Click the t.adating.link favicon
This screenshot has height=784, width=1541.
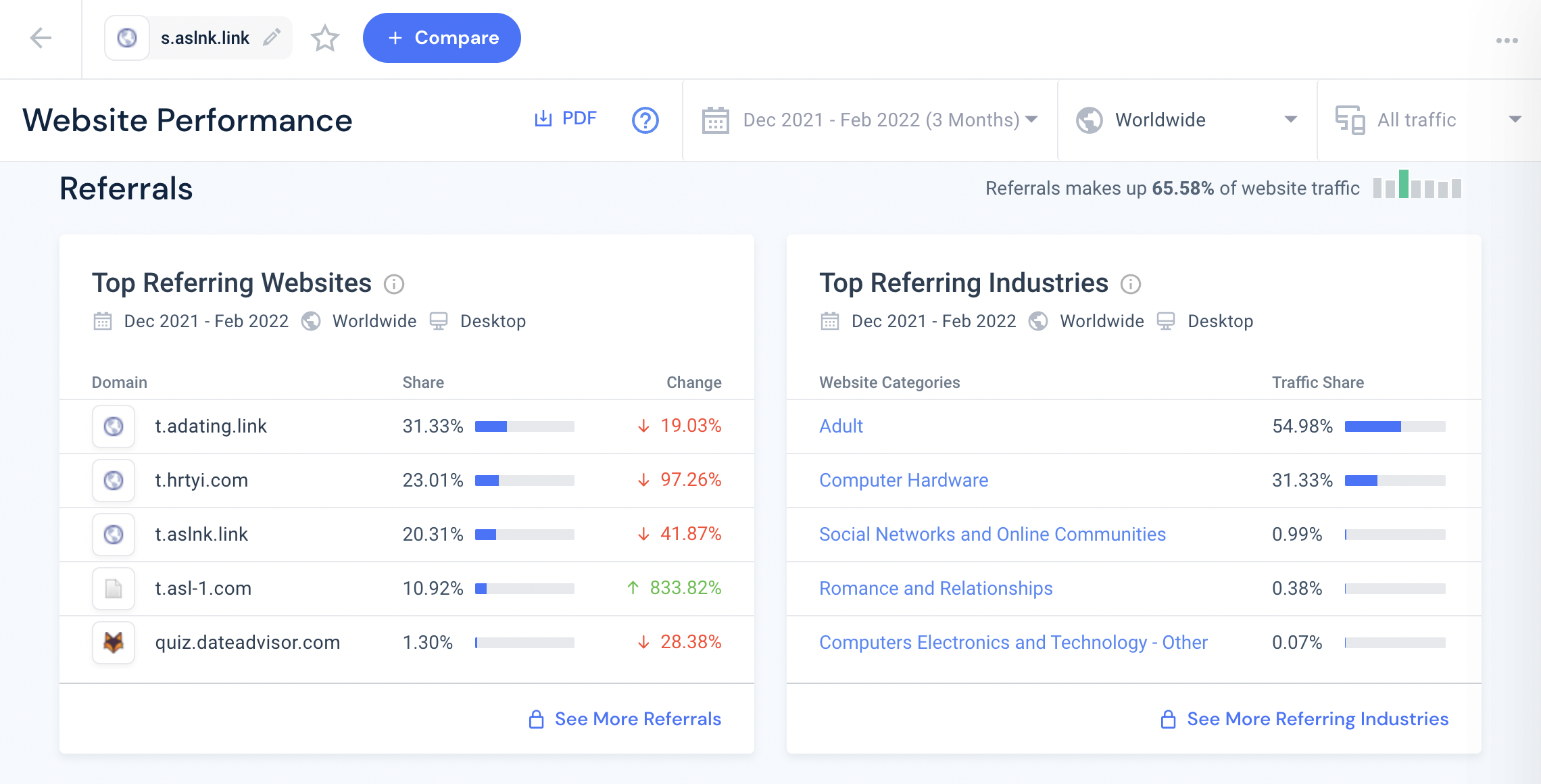114,426
